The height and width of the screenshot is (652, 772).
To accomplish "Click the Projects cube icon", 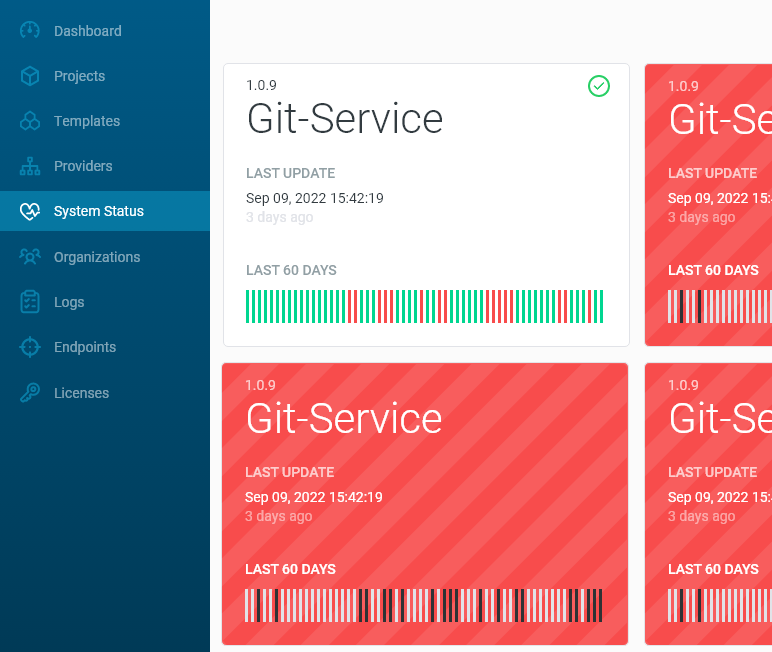I will click(x=30, y=76).
